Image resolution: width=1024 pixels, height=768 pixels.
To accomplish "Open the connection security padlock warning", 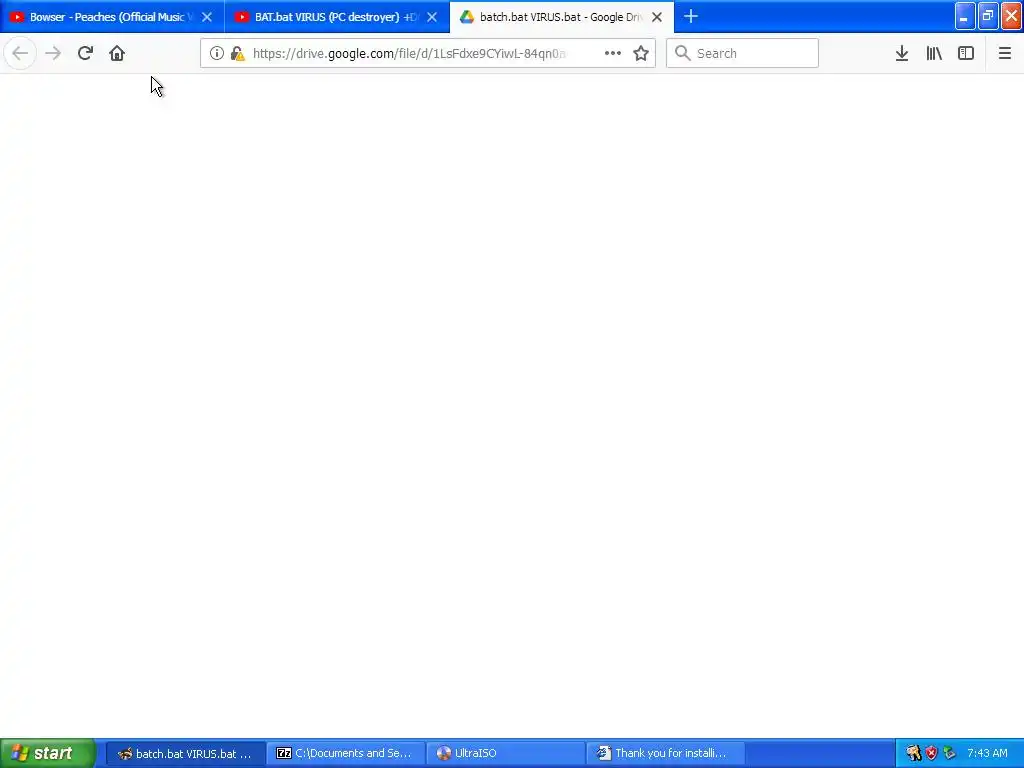I will pos(238,54).
